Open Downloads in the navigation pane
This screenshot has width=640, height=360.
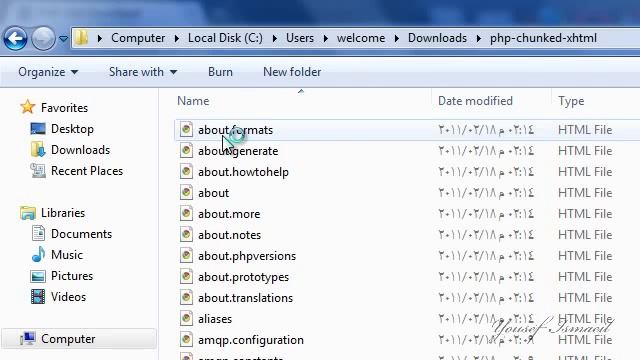pos(80,150)
